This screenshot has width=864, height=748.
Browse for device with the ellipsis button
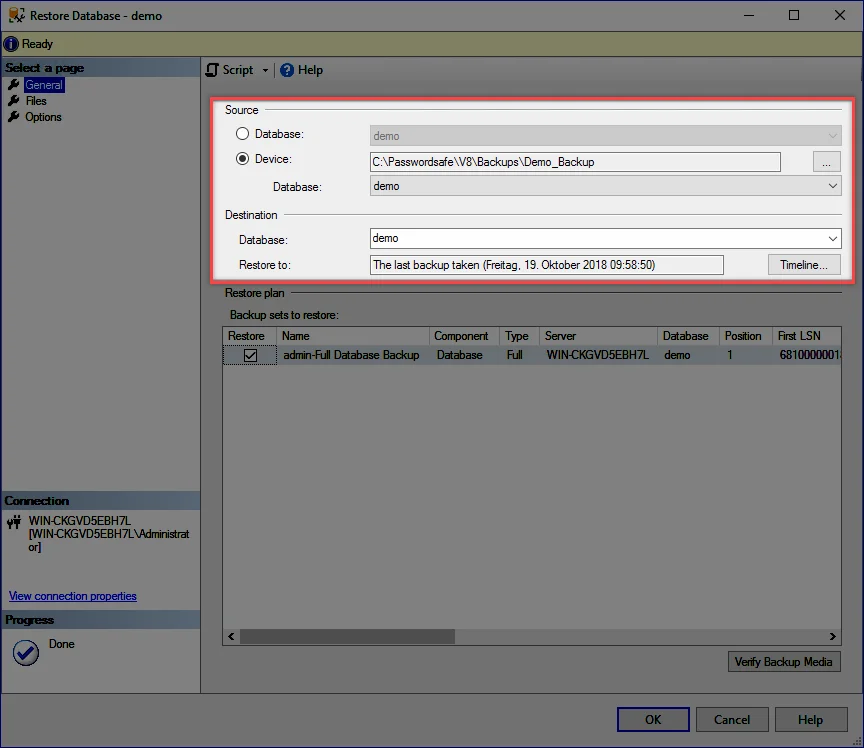tap(827, 162)
